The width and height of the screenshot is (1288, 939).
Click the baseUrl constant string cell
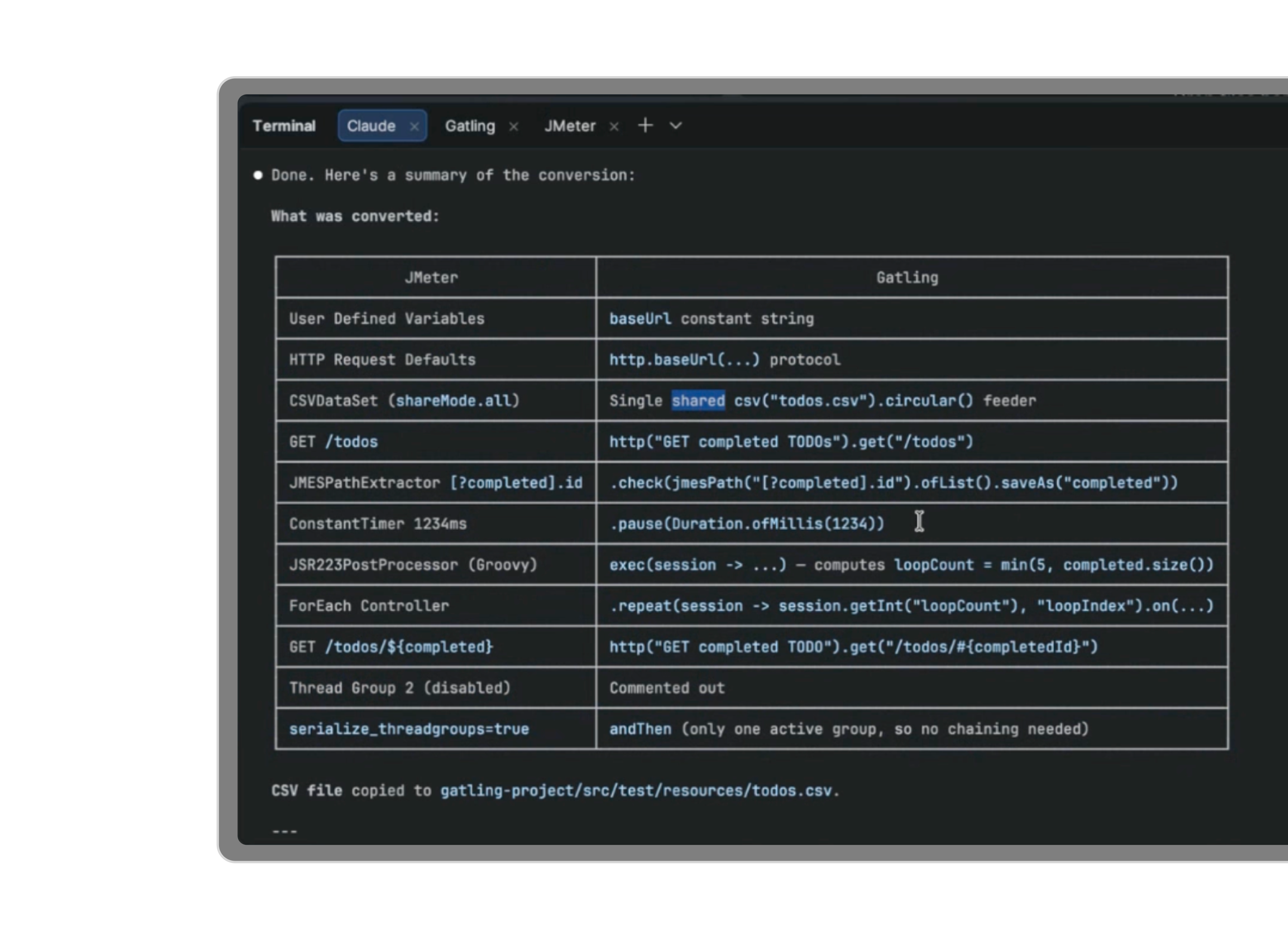coord(711,319)
